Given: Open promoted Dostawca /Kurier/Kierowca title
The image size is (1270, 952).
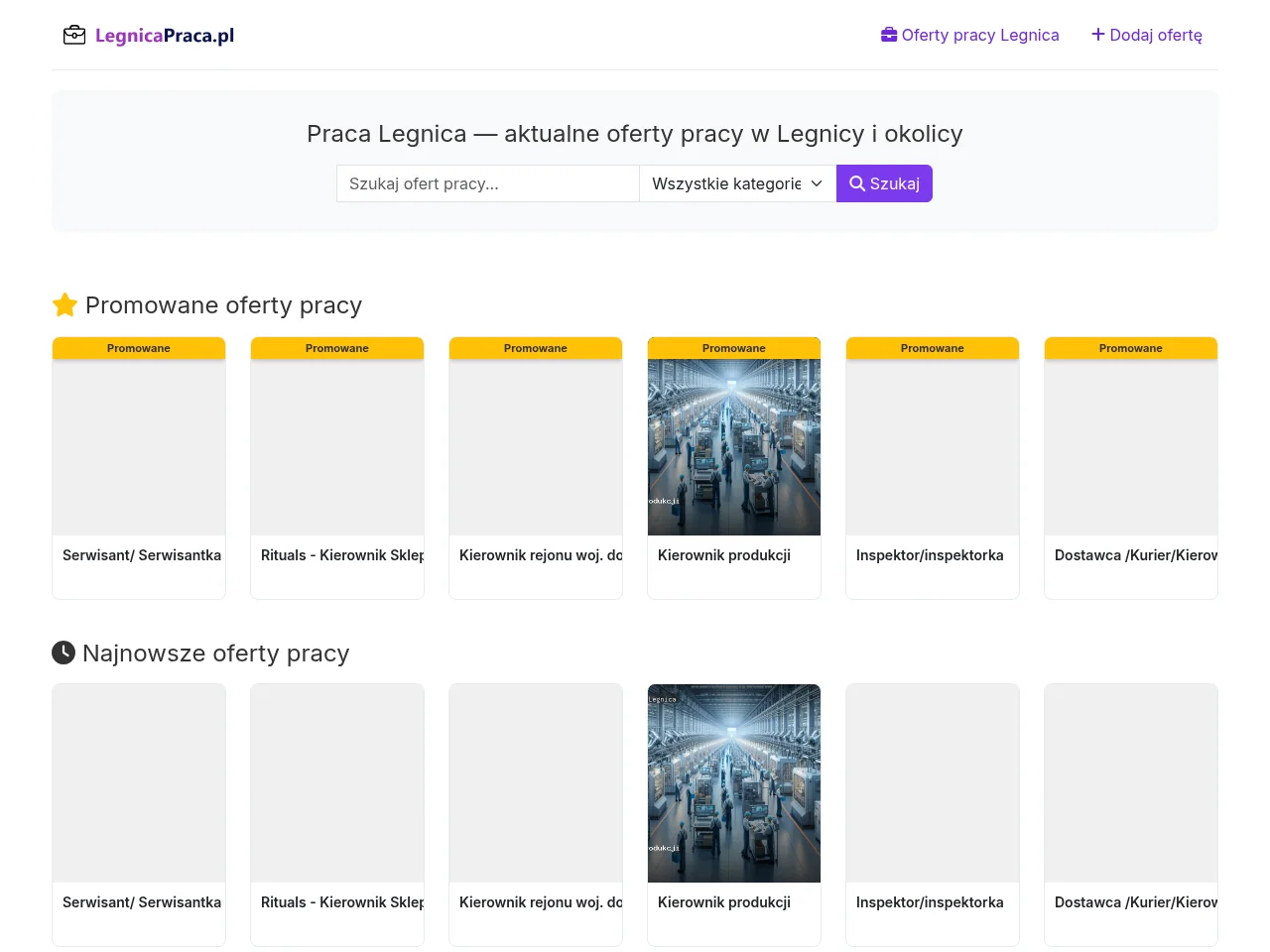Looking at the screenshot, I should point(1136,555).
